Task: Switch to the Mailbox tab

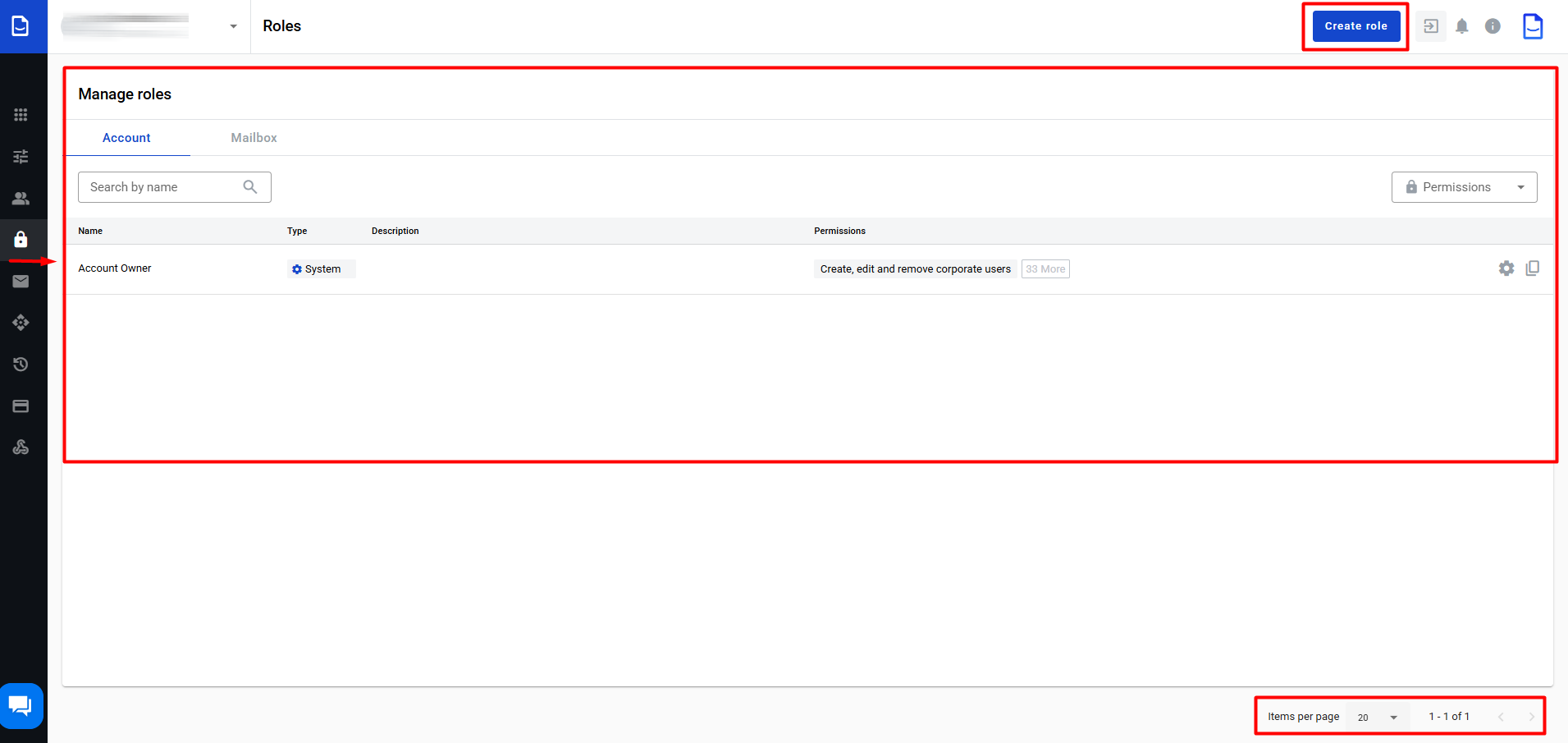Action: (x=254, y=138)
